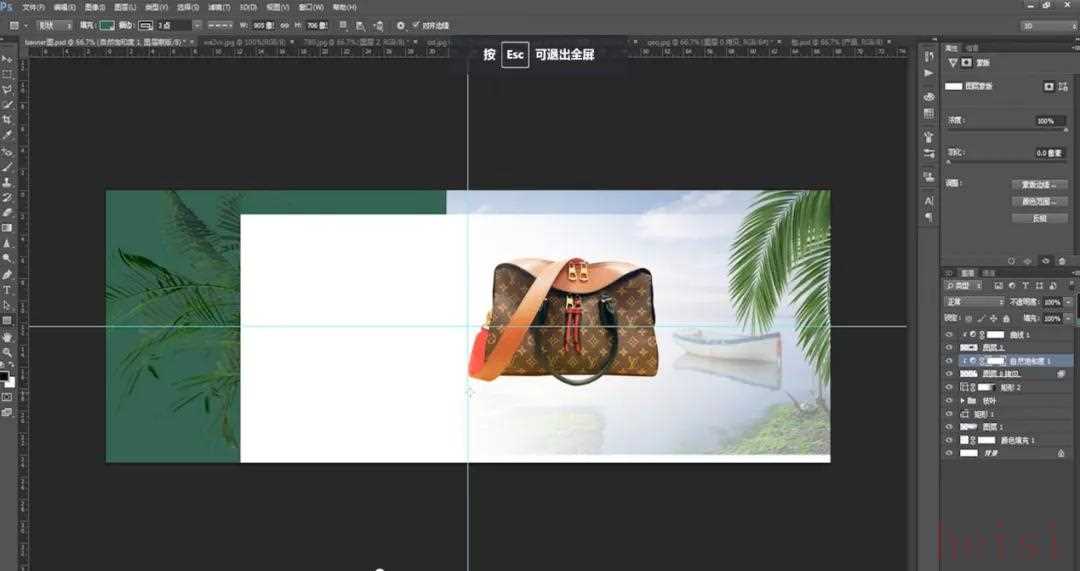This screenshot has height=571, width=1080.
Task: Open the layer blend mode dropdown 正常
Action: pos(975,301)
